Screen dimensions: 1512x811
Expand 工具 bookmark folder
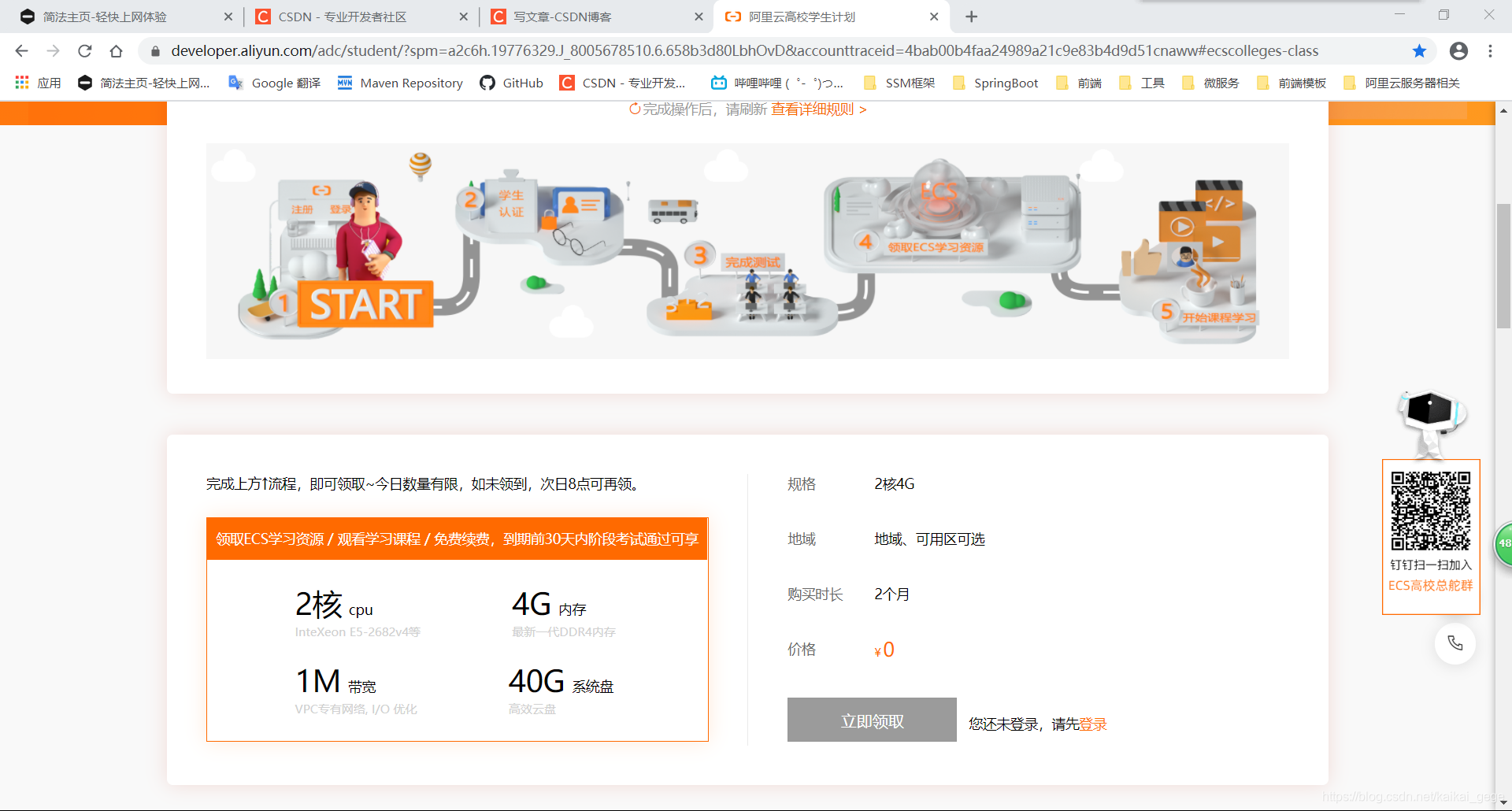[1142, 83]
